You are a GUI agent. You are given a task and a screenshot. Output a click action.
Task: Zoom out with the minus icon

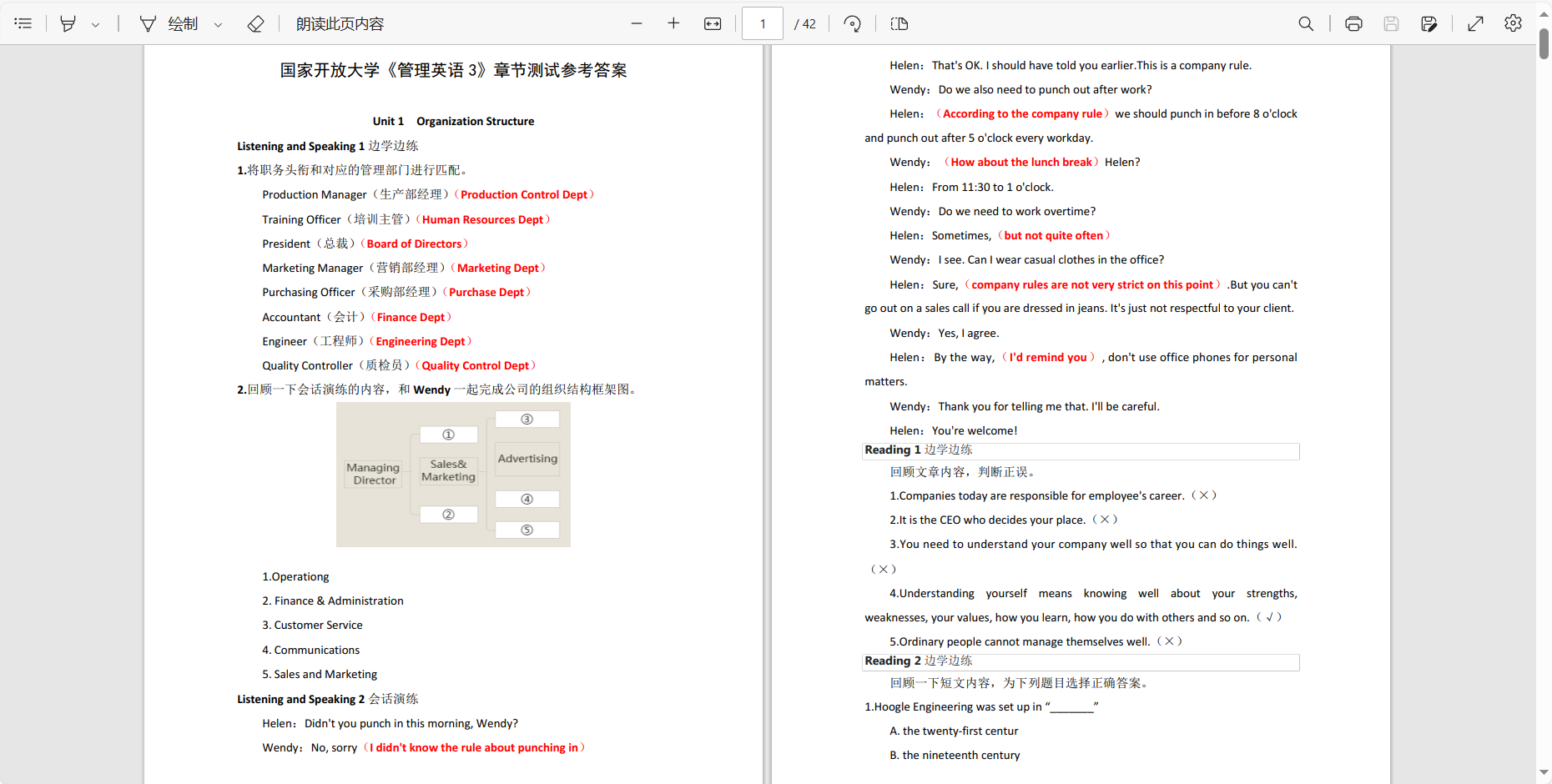(637, 23)
